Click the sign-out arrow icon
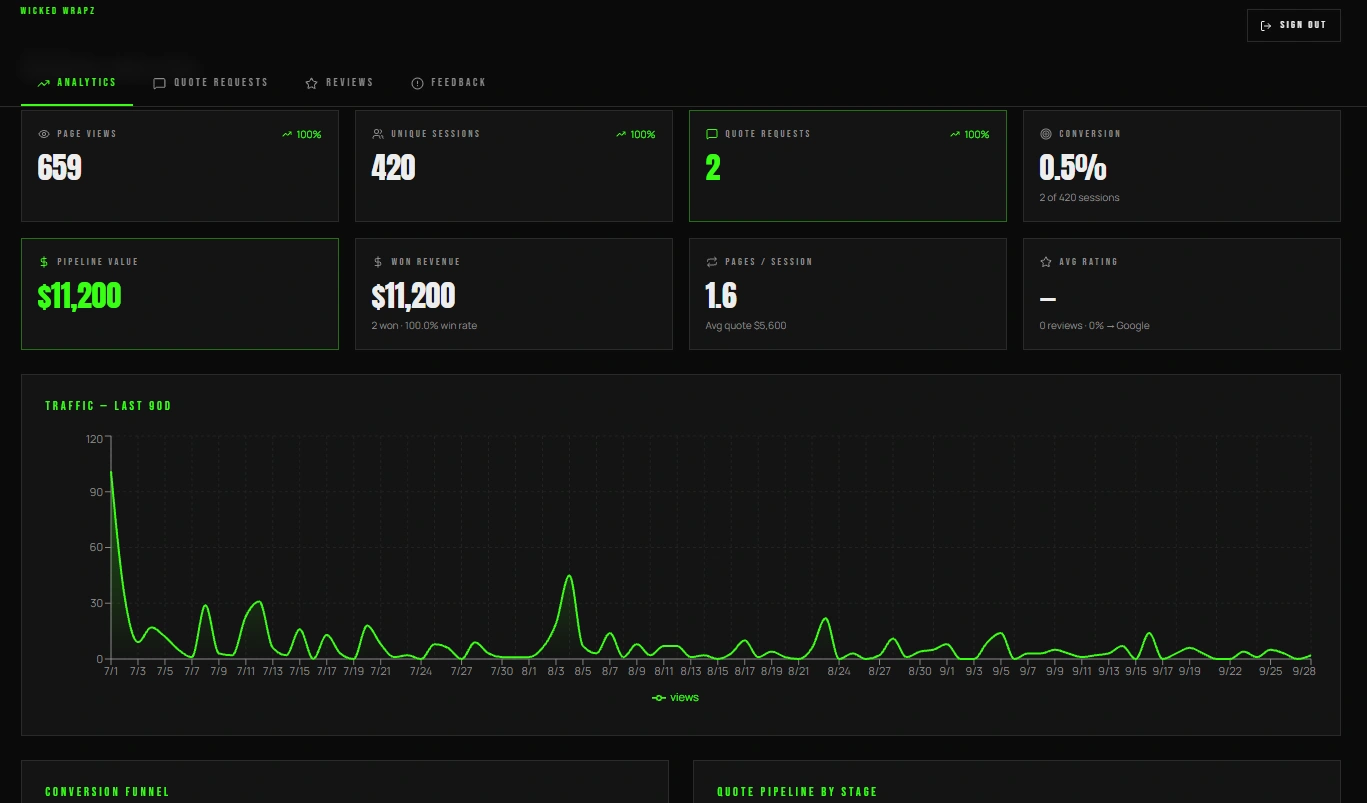This screenshot has width=1367, height=803. 1266,25
